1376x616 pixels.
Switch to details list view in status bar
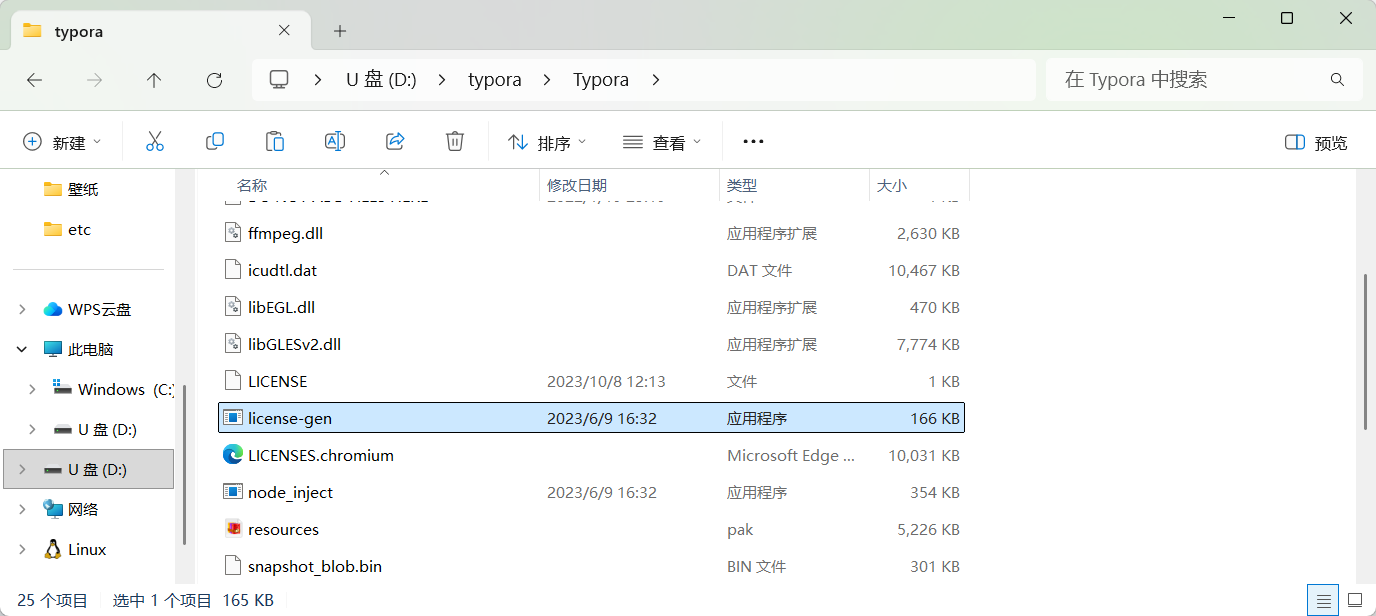point(1323,601)
